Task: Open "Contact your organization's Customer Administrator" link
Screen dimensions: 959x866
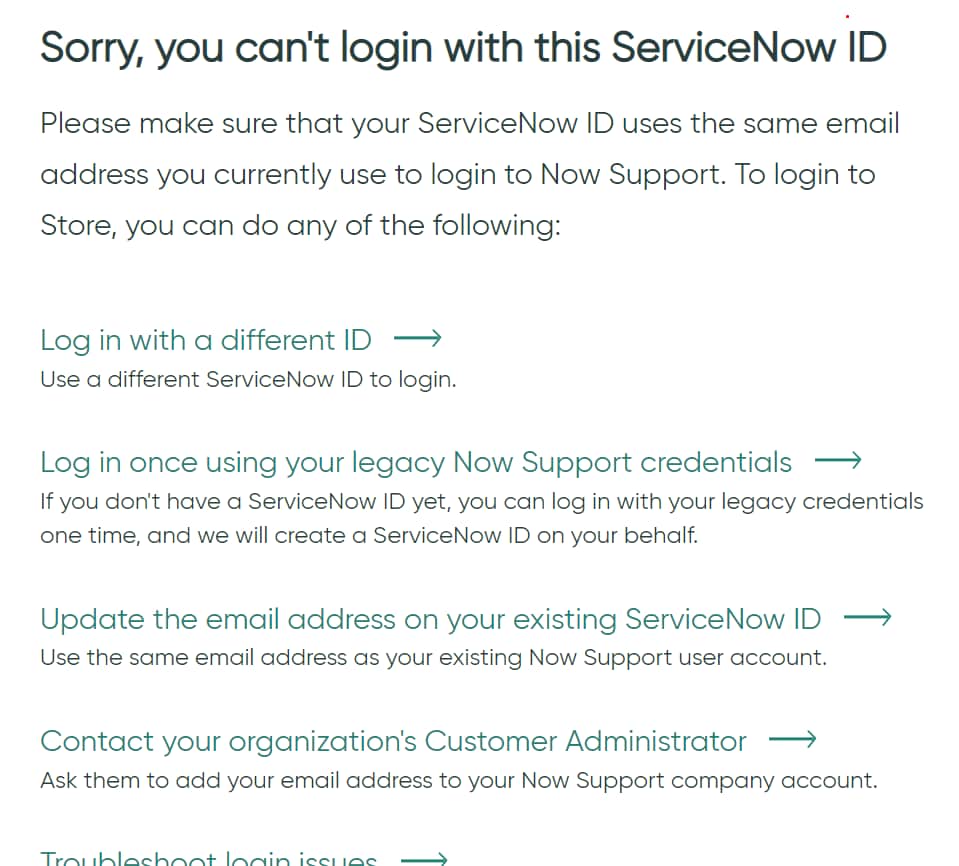Action: click(x=392, y=741)
